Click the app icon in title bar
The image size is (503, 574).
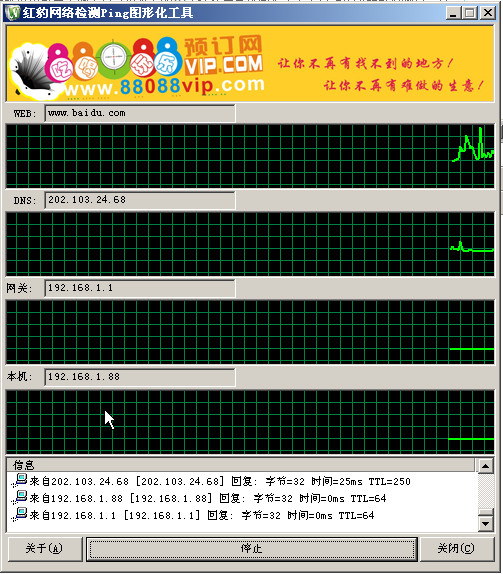[x=13, y=13]
